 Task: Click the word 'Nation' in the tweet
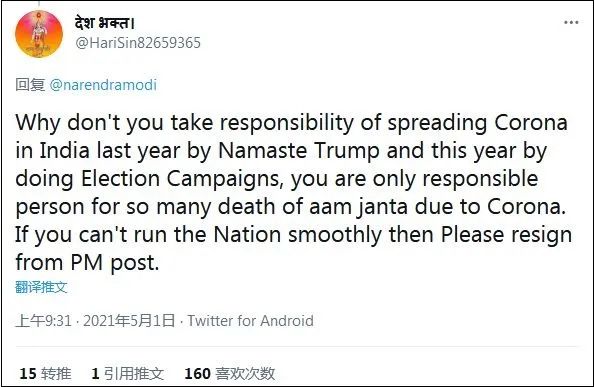pos(247,235)
